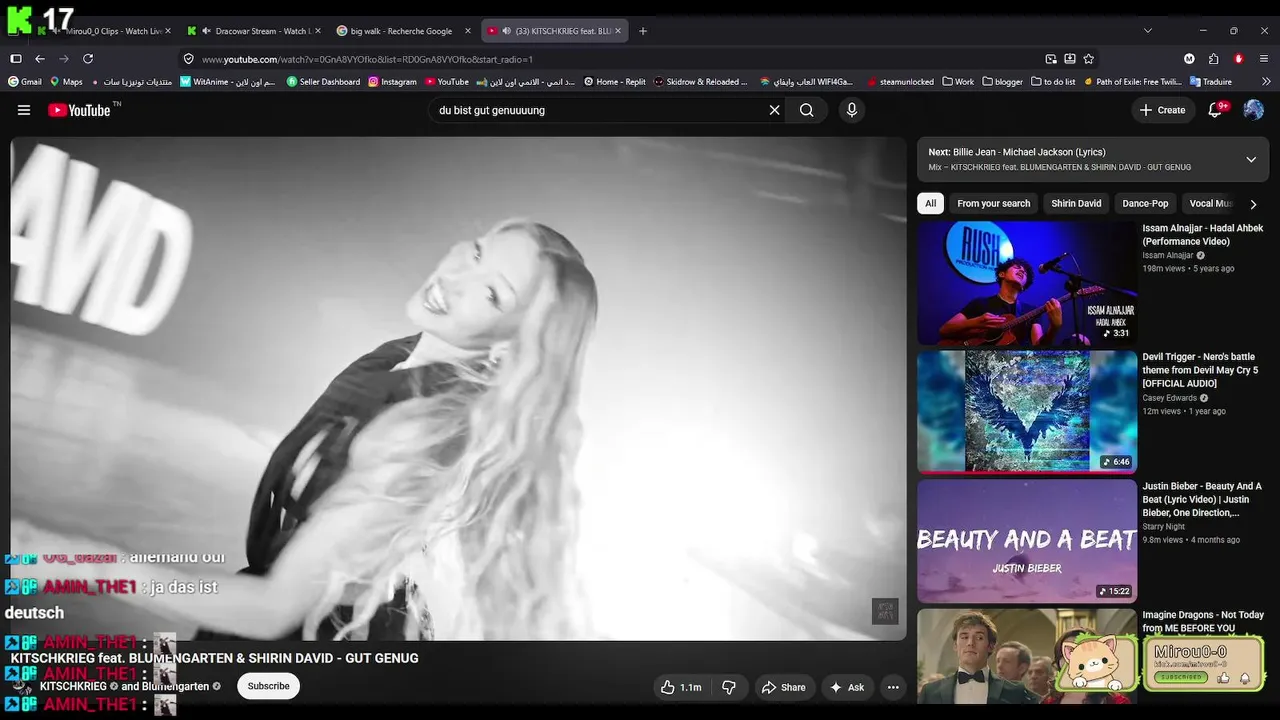1280x720 pixels.
Task: Open Issam Alnajjar Hadal Ahbek thumbnail
Action: (x=1027, y=283)
